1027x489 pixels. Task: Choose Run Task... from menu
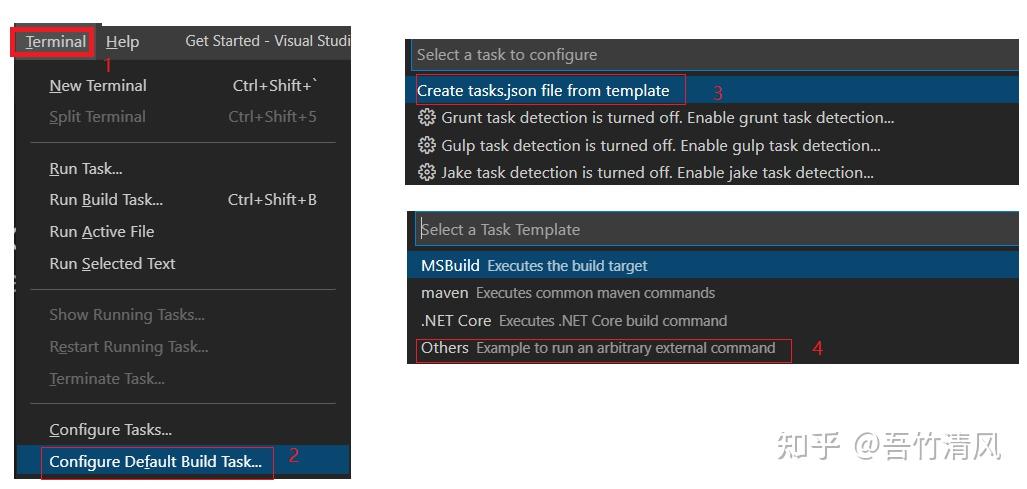183,169
